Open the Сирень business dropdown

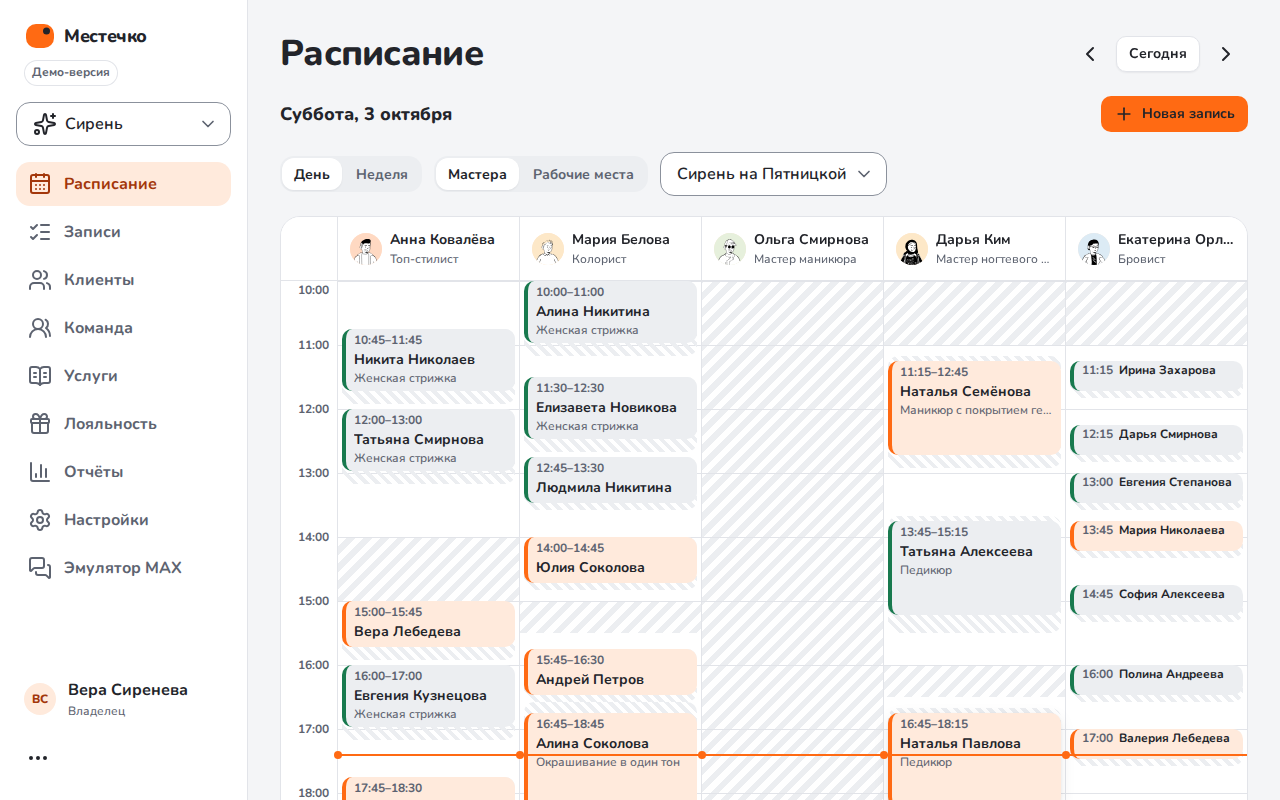(x=123, y=124)
